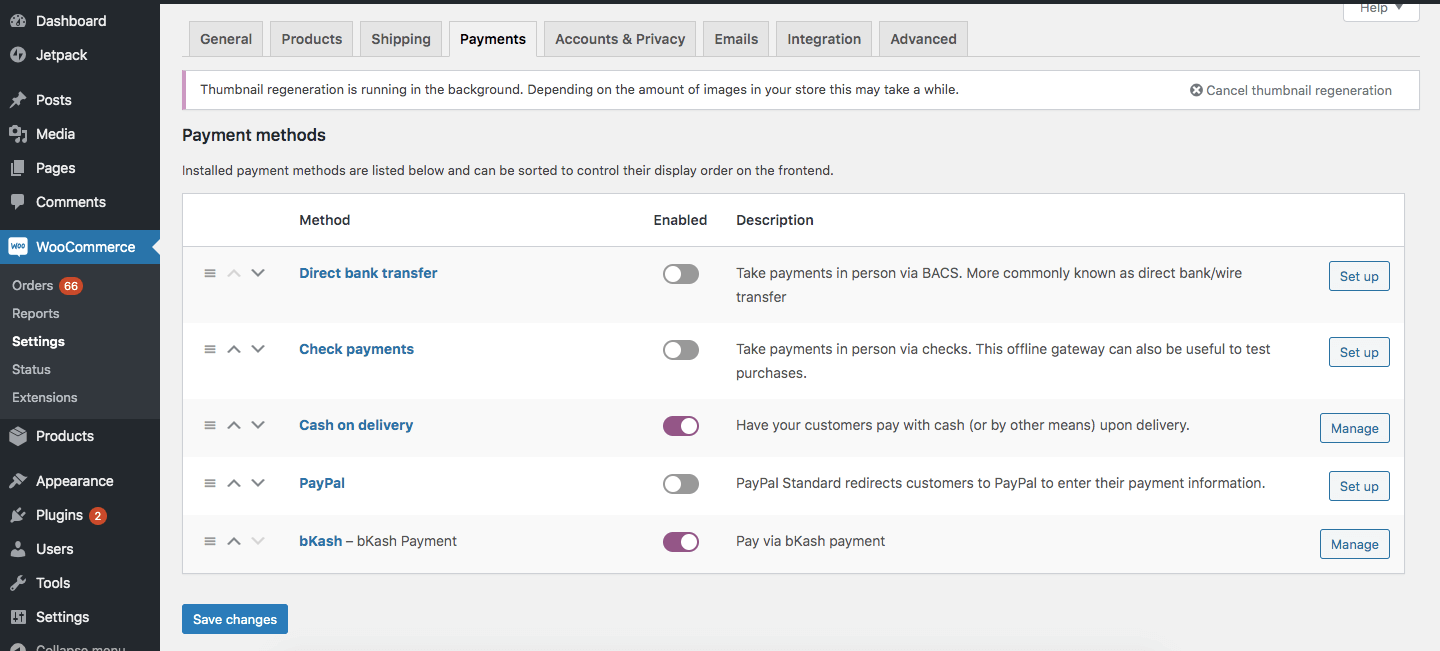Click the Plugins update badge 2
This screenshot has height=651, width=1440.
click(x=97, y=516)
